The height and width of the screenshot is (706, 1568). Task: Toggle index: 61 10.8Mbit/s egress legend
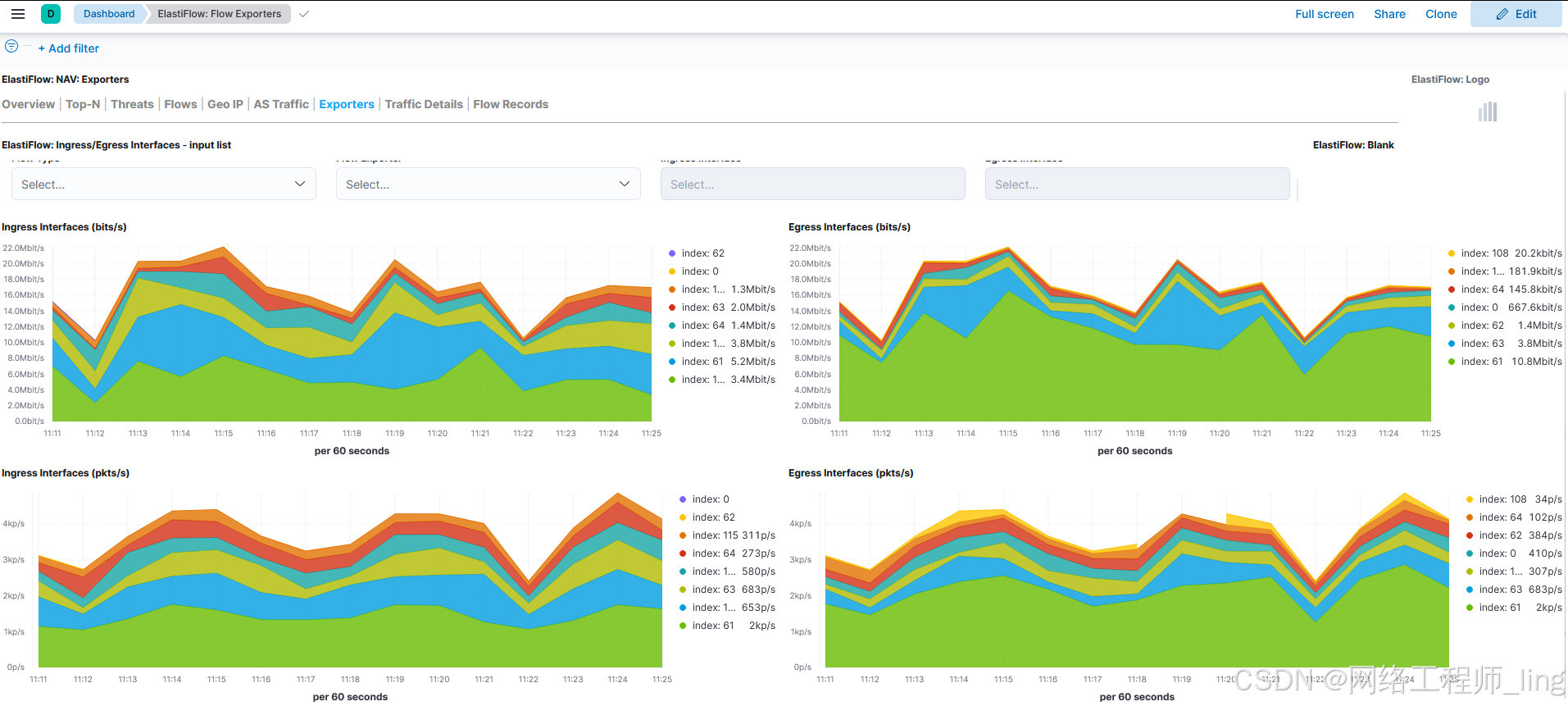click(x=1505, y=362)
